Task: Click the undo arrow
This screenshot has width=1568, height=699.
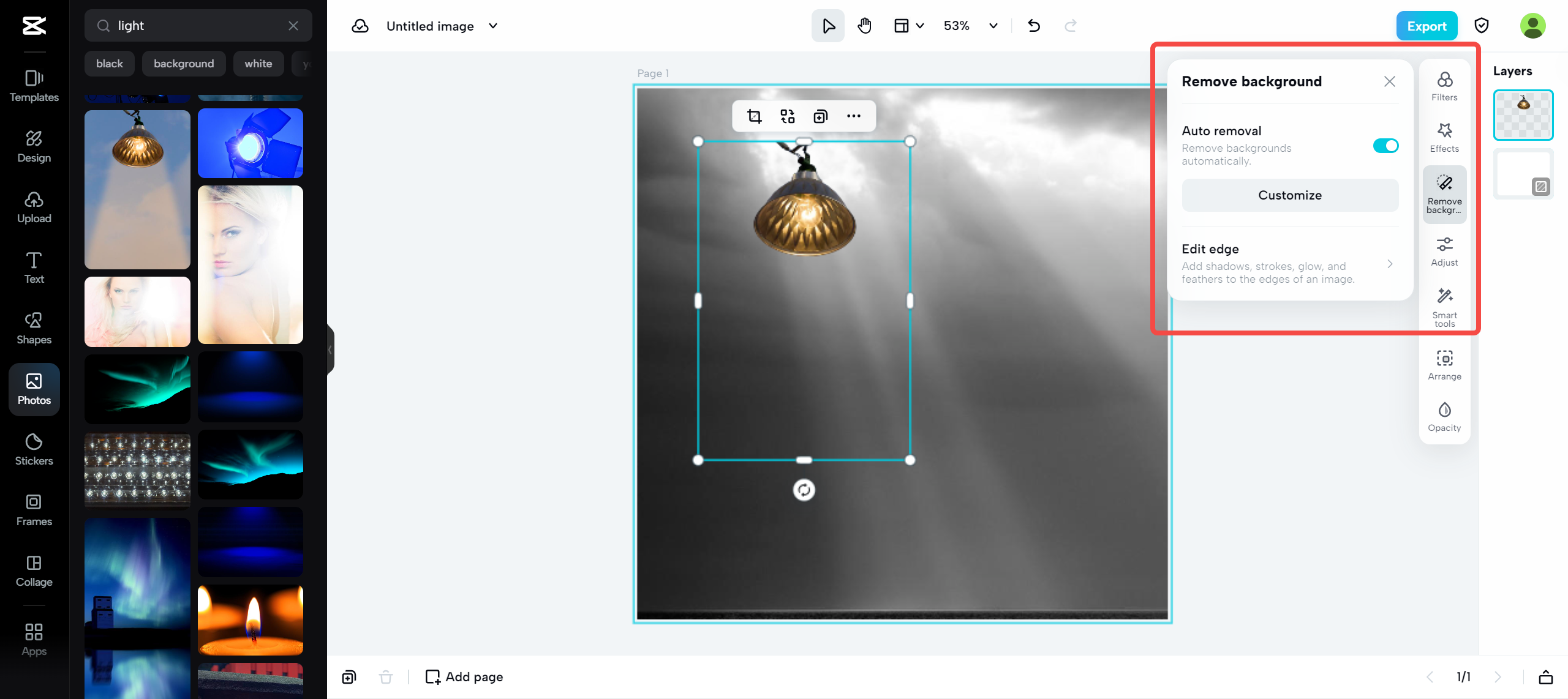Action: pos(1034,26)
